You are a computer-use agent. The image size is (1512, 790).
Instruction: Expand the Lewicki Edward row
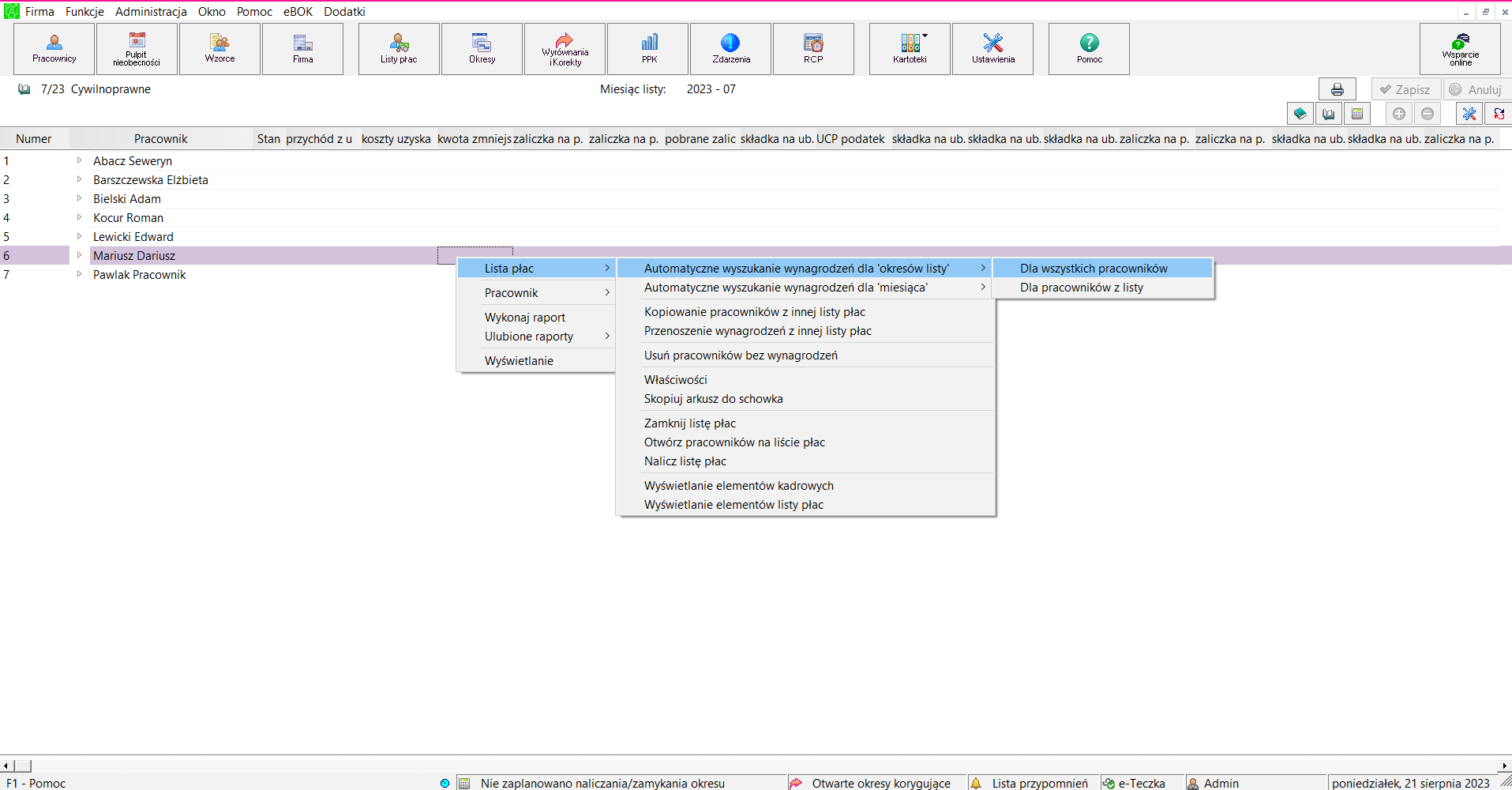coord(79,236)
